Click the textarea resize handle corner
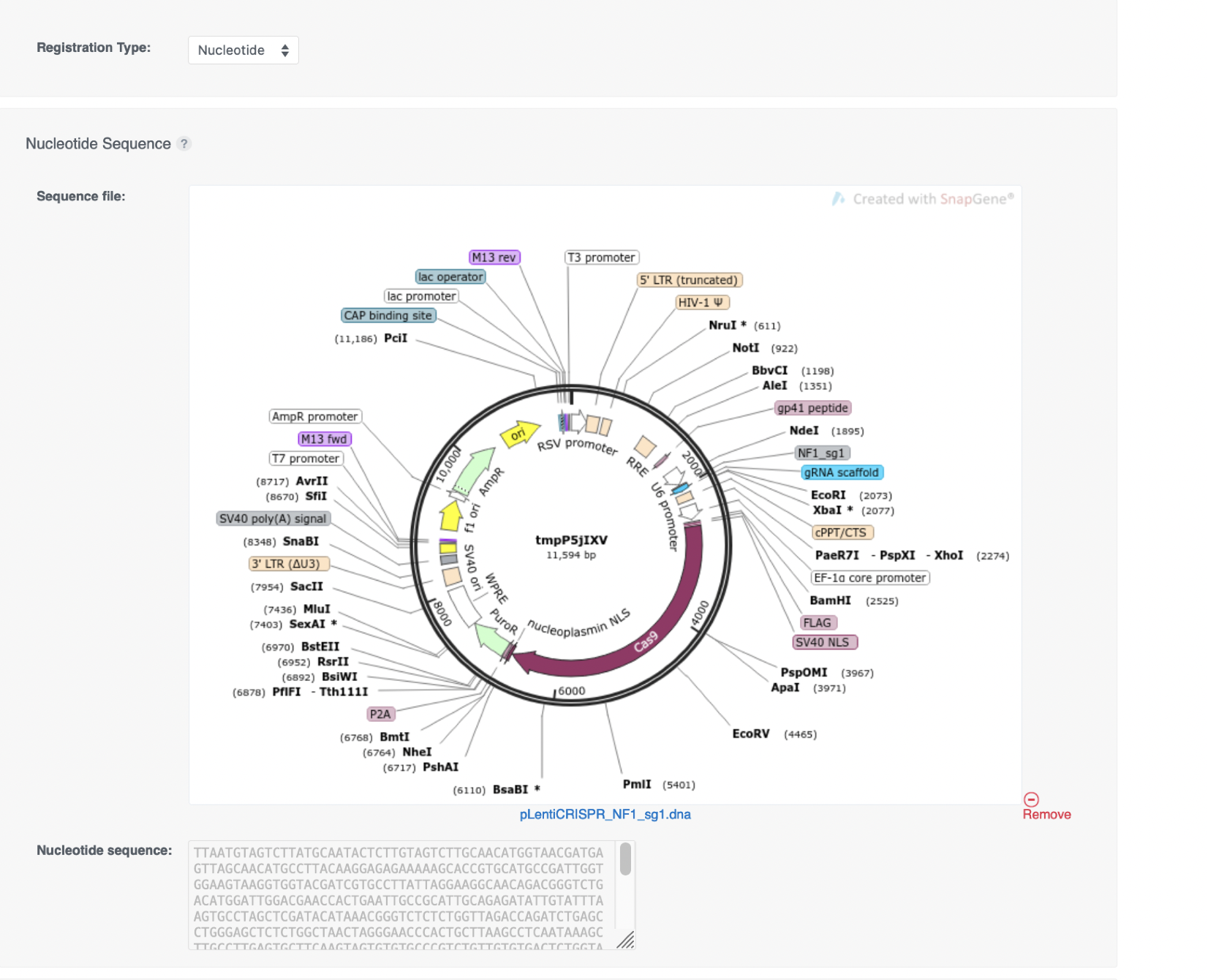This screenshot has width=1208, height=980. click(x=626, y=941)
